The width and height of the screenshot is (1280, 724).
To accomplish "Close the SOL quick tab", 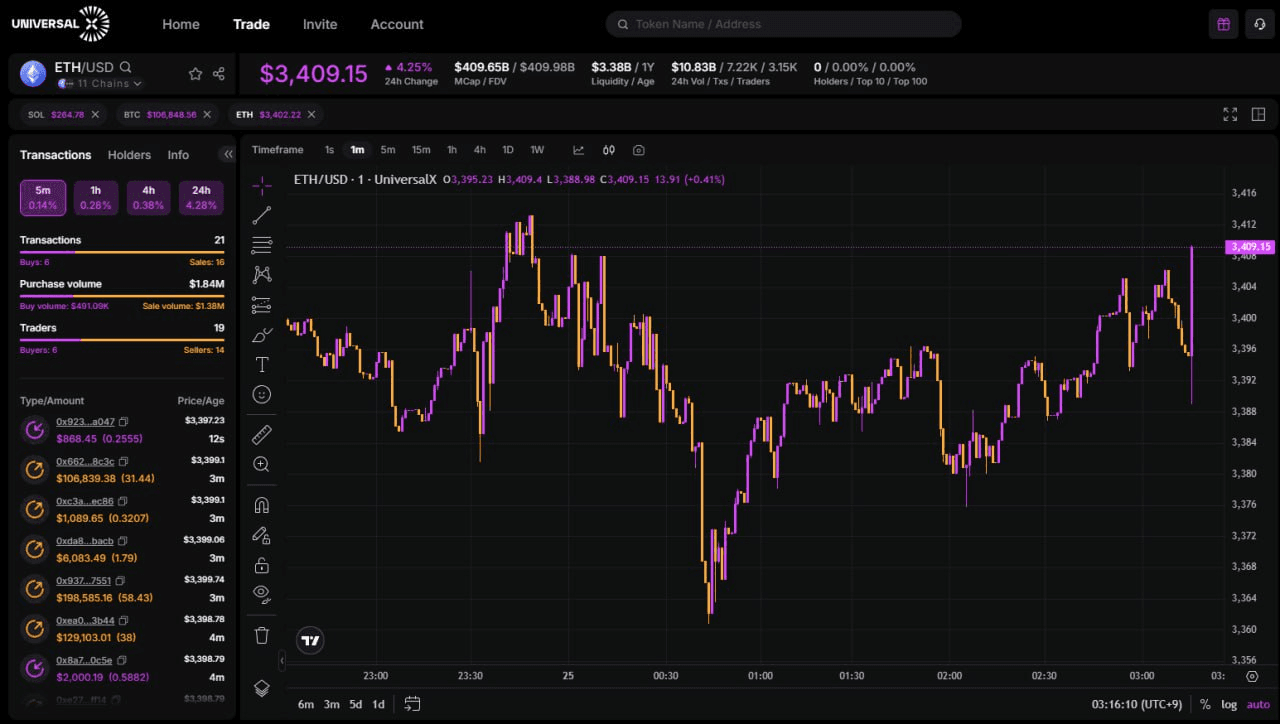I will pyautogui.click(x=95, y=115).
